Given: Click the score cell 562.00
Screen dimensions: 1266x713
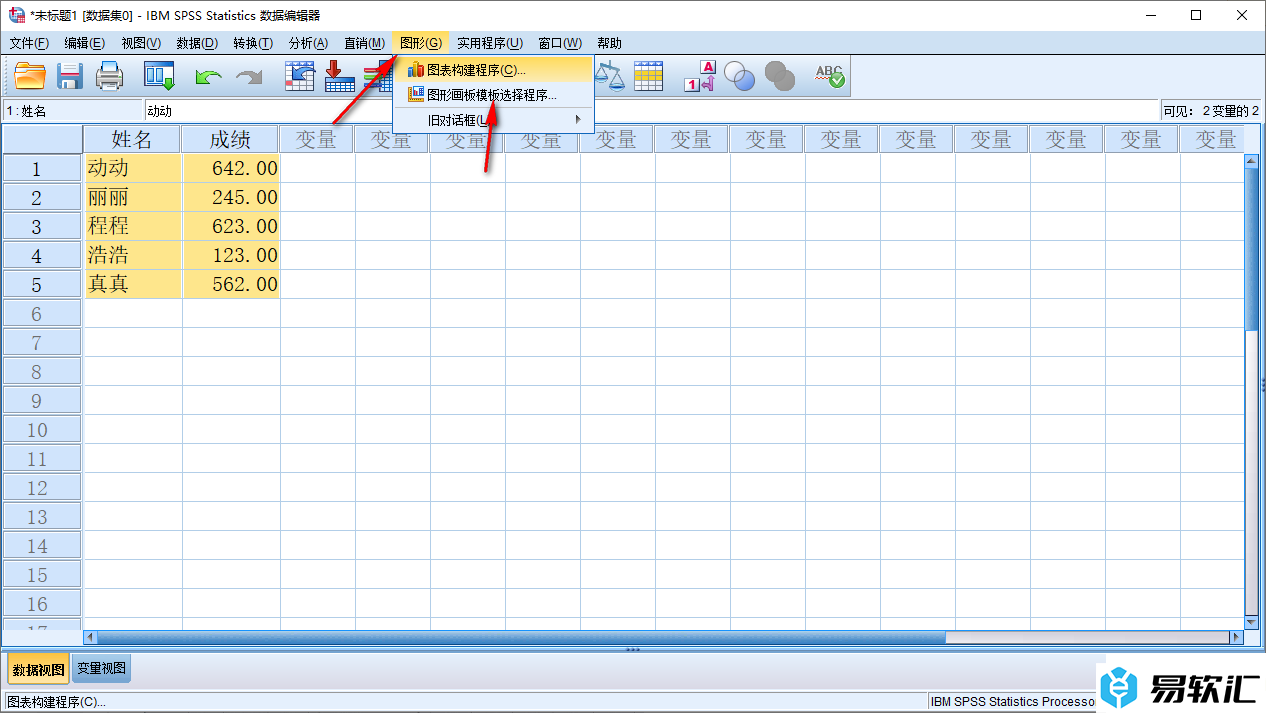Looking at the screenshot, I should click(231, 284).
